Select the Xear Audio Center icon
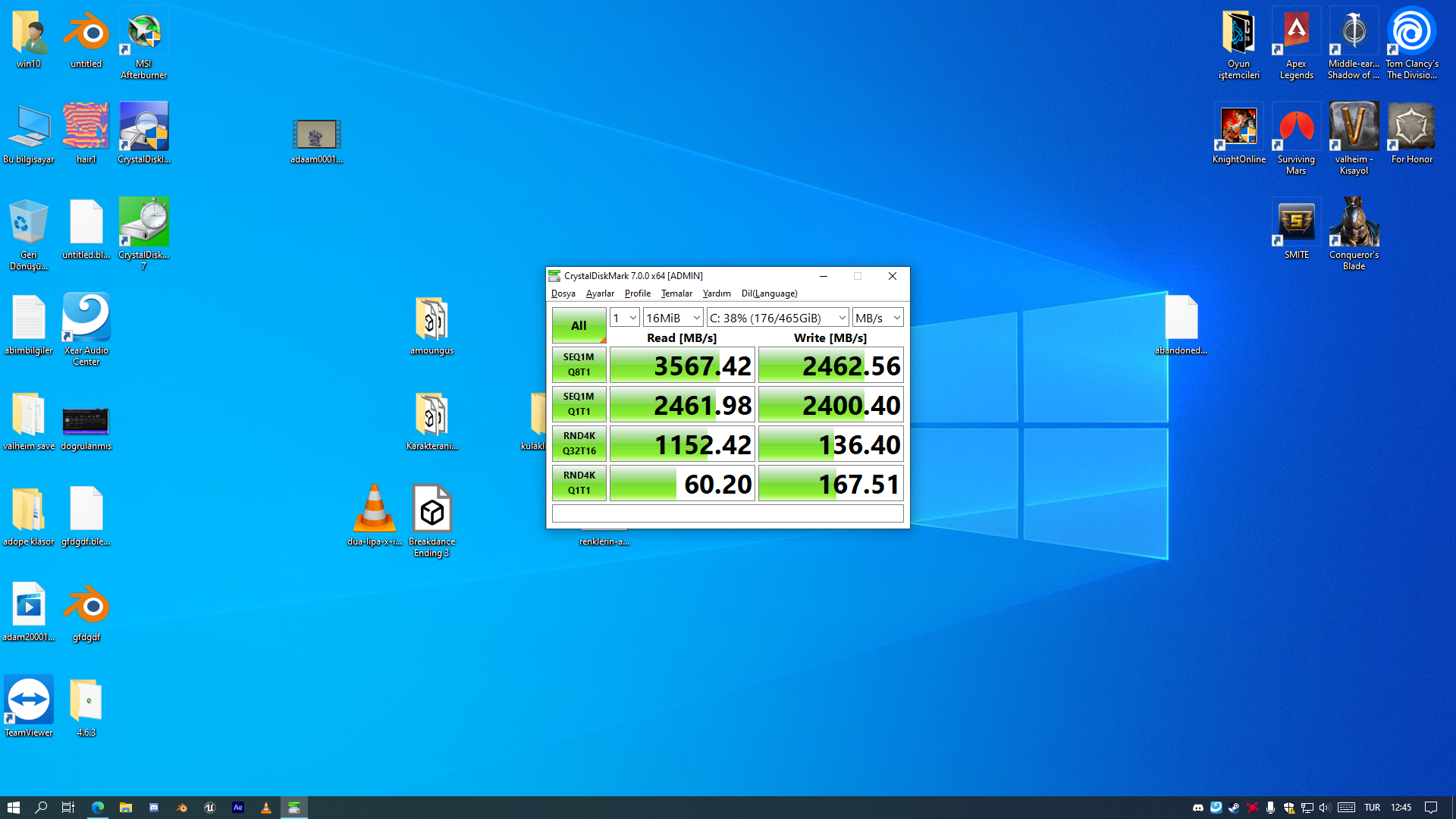This screenshot has height=819, width=1456. tap(86, 329)
